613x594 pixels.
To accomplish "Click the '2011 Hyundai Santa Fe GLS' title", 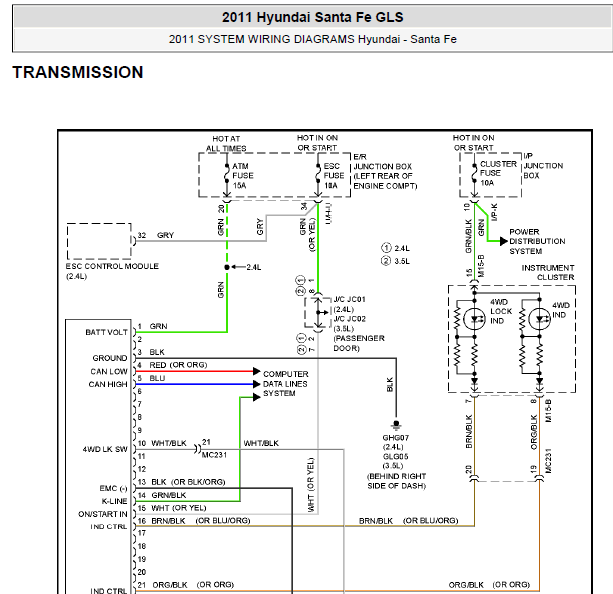I will (312, 17).
